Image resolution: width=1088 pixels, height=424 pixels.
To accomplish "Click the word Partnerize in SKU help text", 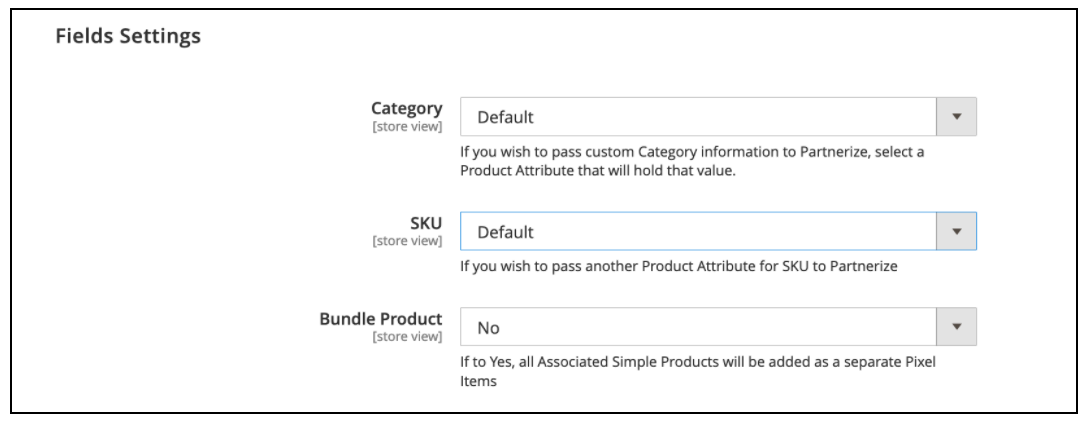I will pyautogui.click(x=867, y=266).
